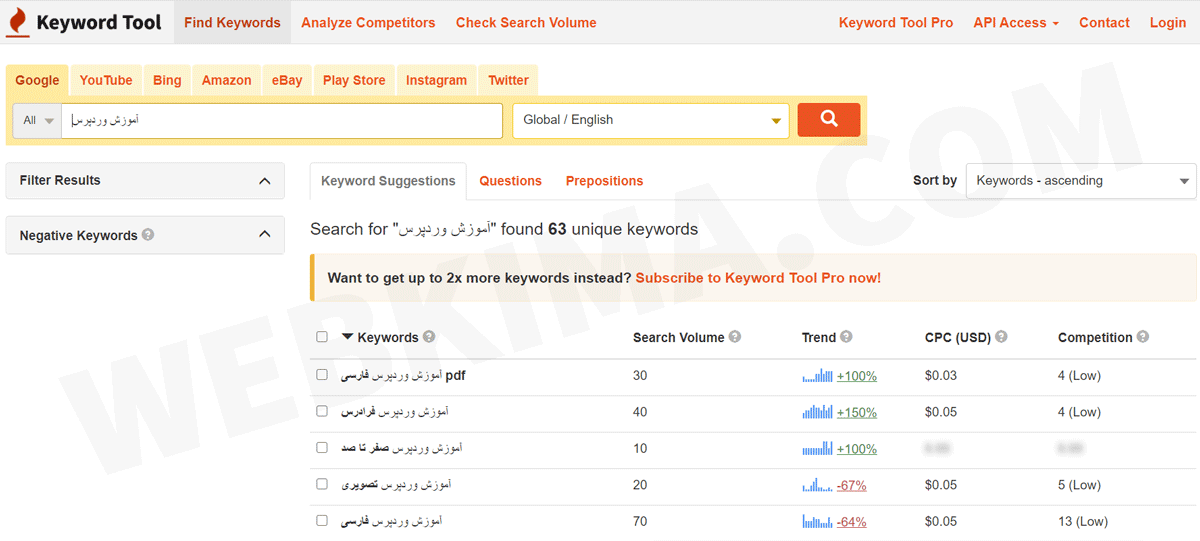Click the trend sparkline in the 70 volume row
This screenshot has height=541, width=1200.
coord(817,521)
